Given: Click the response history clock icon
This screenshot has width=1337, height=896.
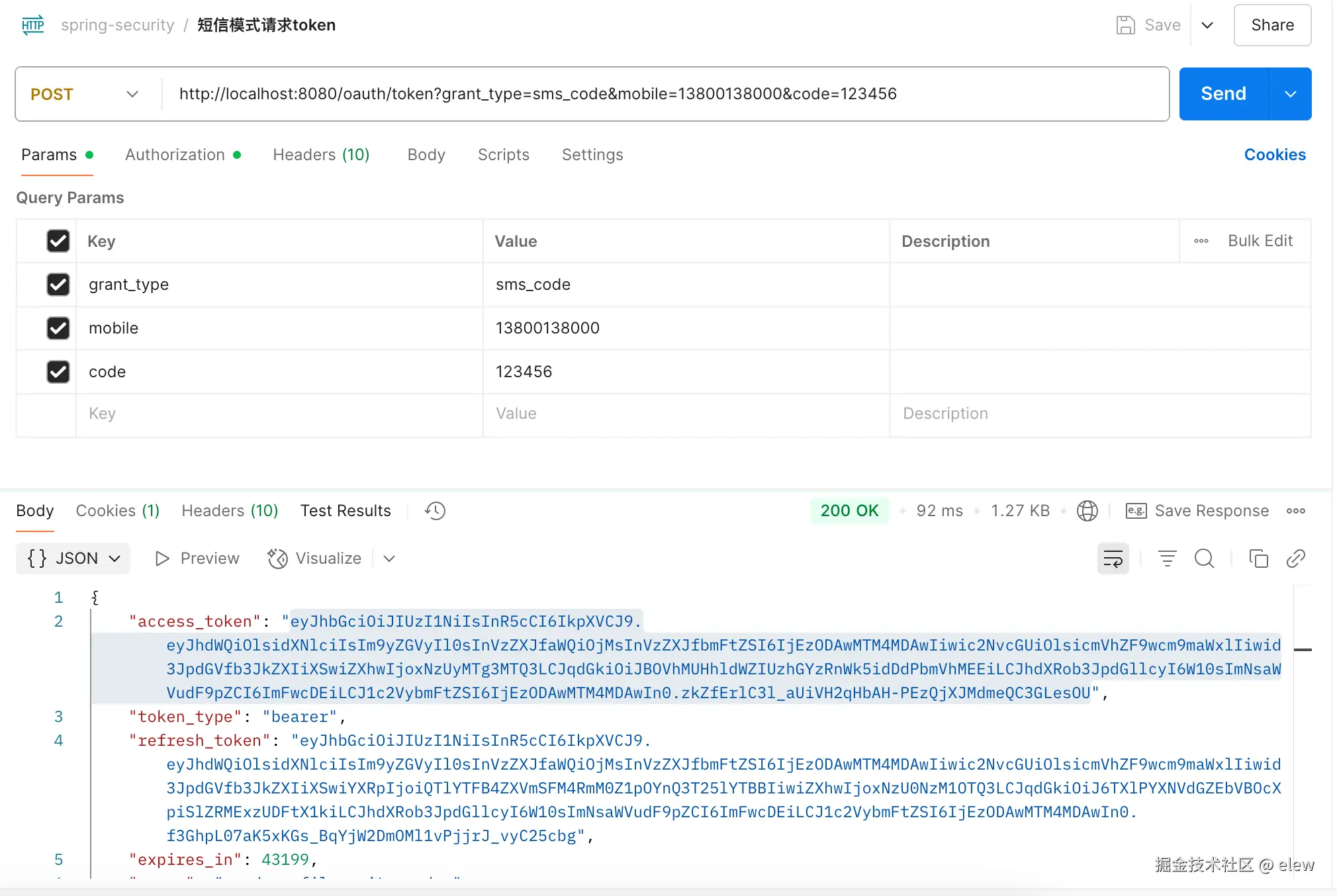Looking at the screenshot, I should 435,511.
